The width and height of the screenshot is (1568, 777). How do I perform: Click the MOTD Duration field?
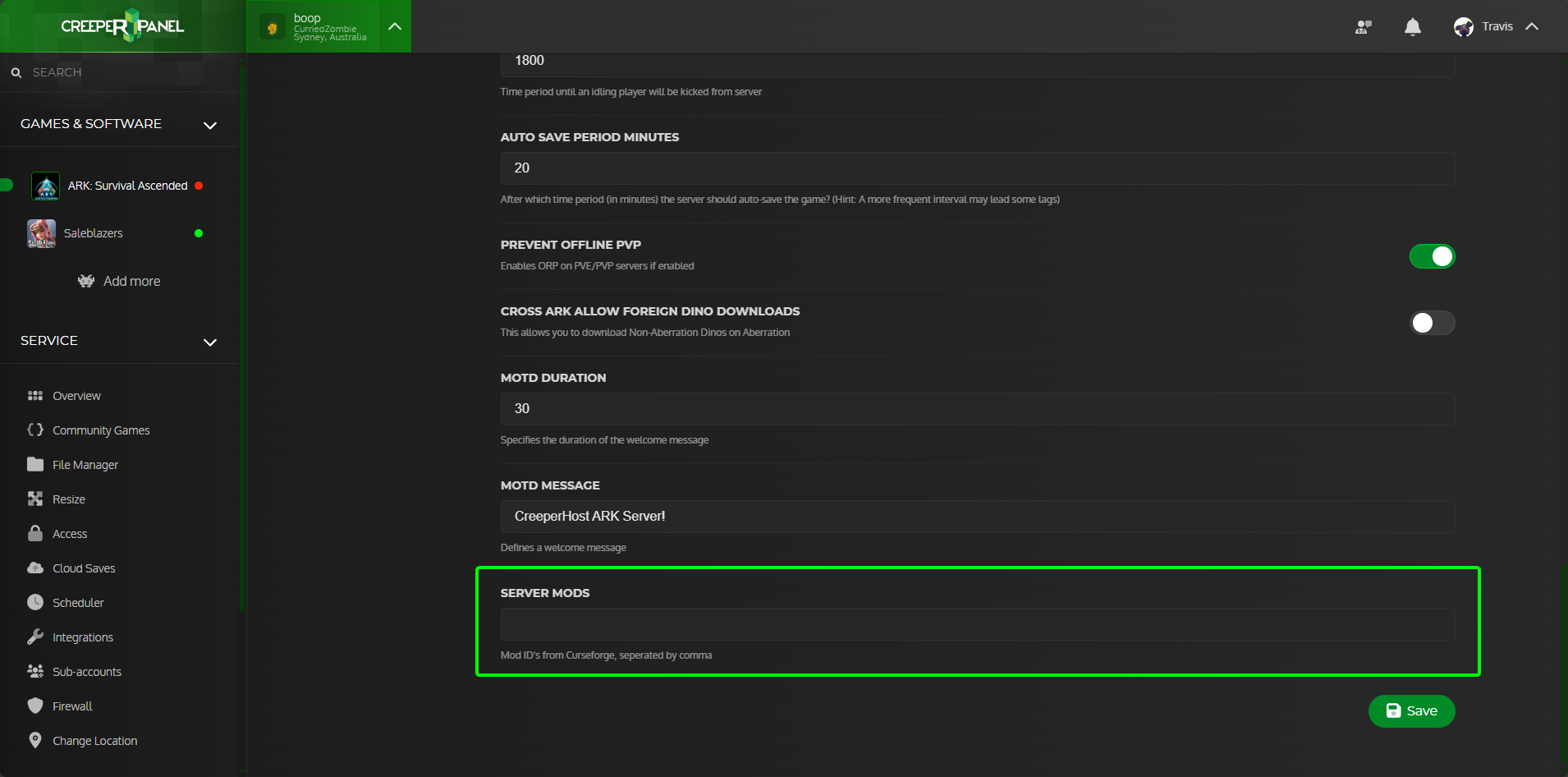(978, 409)
